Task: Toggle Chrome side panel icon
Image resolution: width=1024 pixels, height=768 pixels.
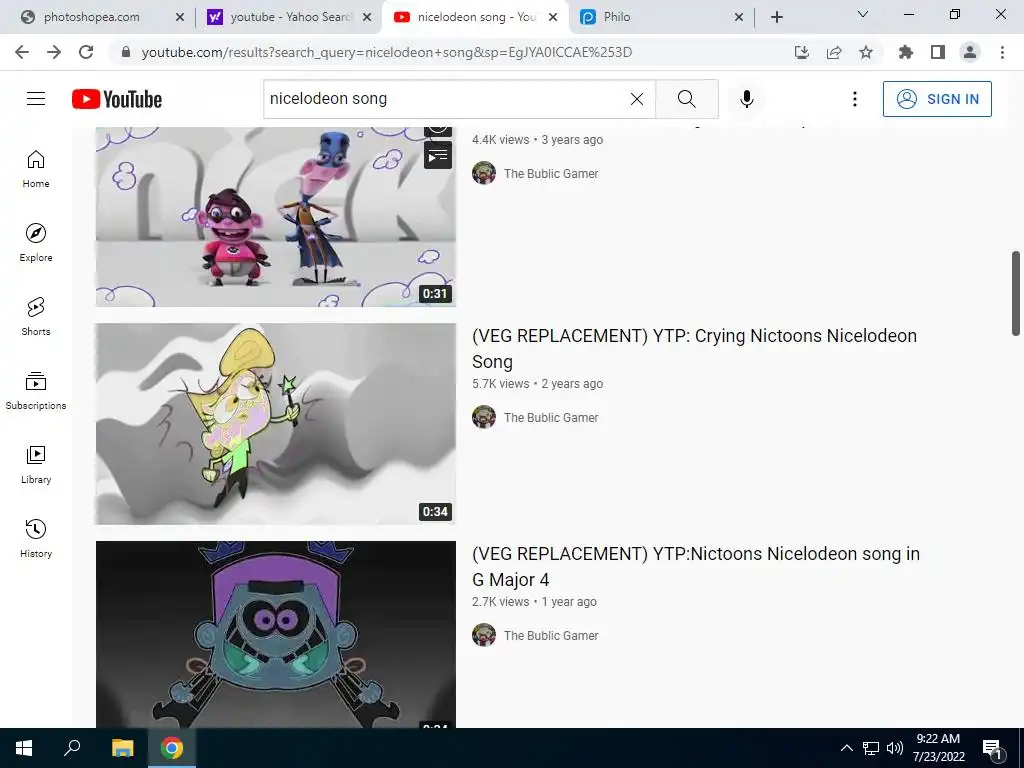Action: click(938, 52)
